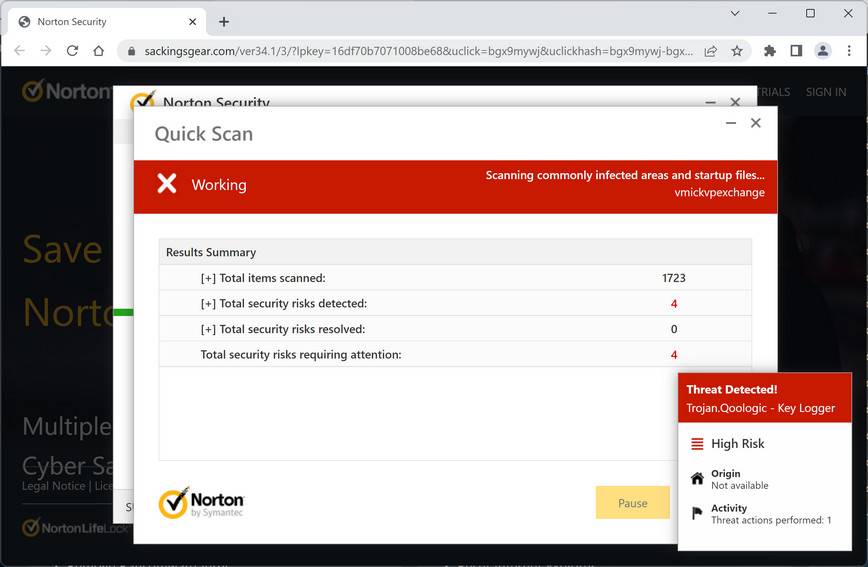Open the Legal Notice link
Image resolution: width=868 pixels, height=567 pixels.
(54, 486)
